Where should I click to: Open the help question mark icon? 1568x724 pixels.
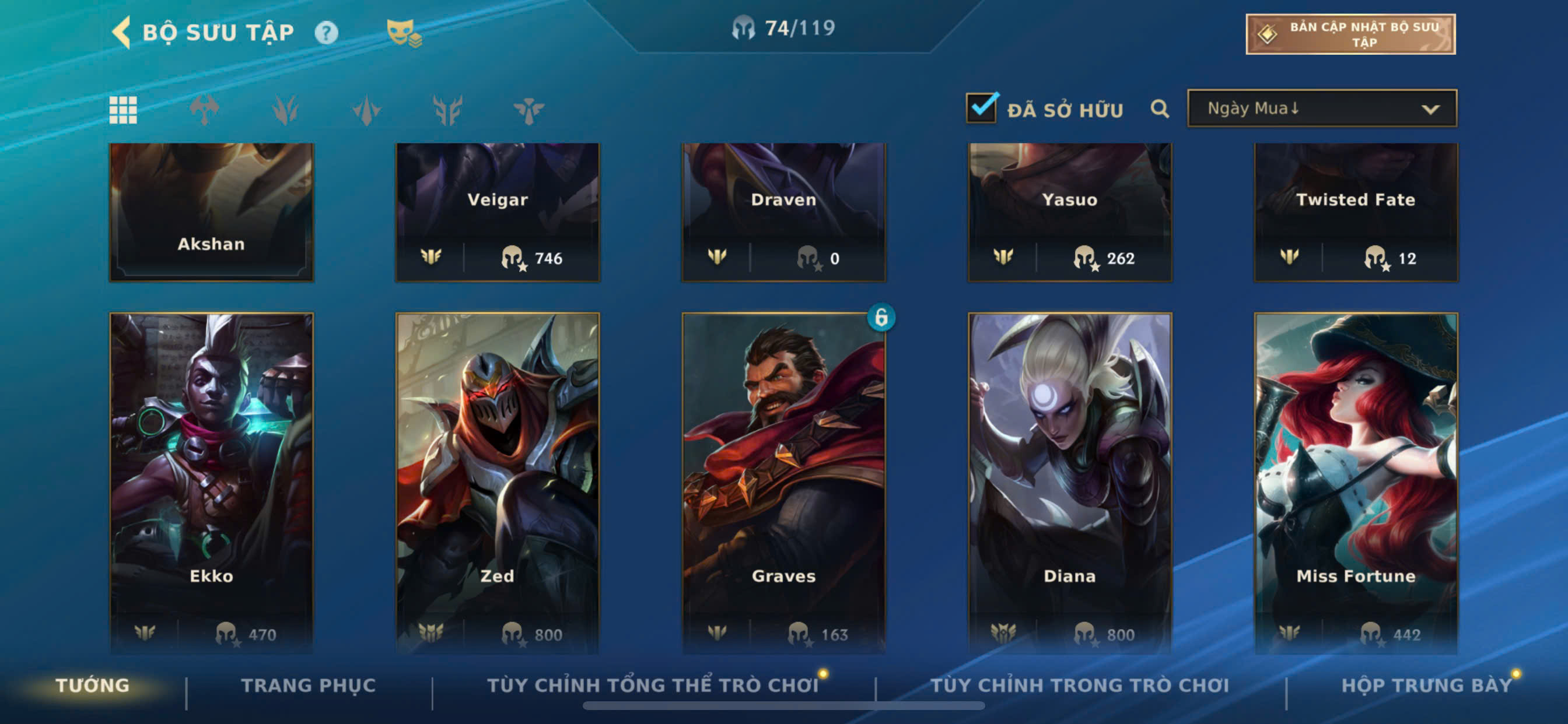pos(326,32)
